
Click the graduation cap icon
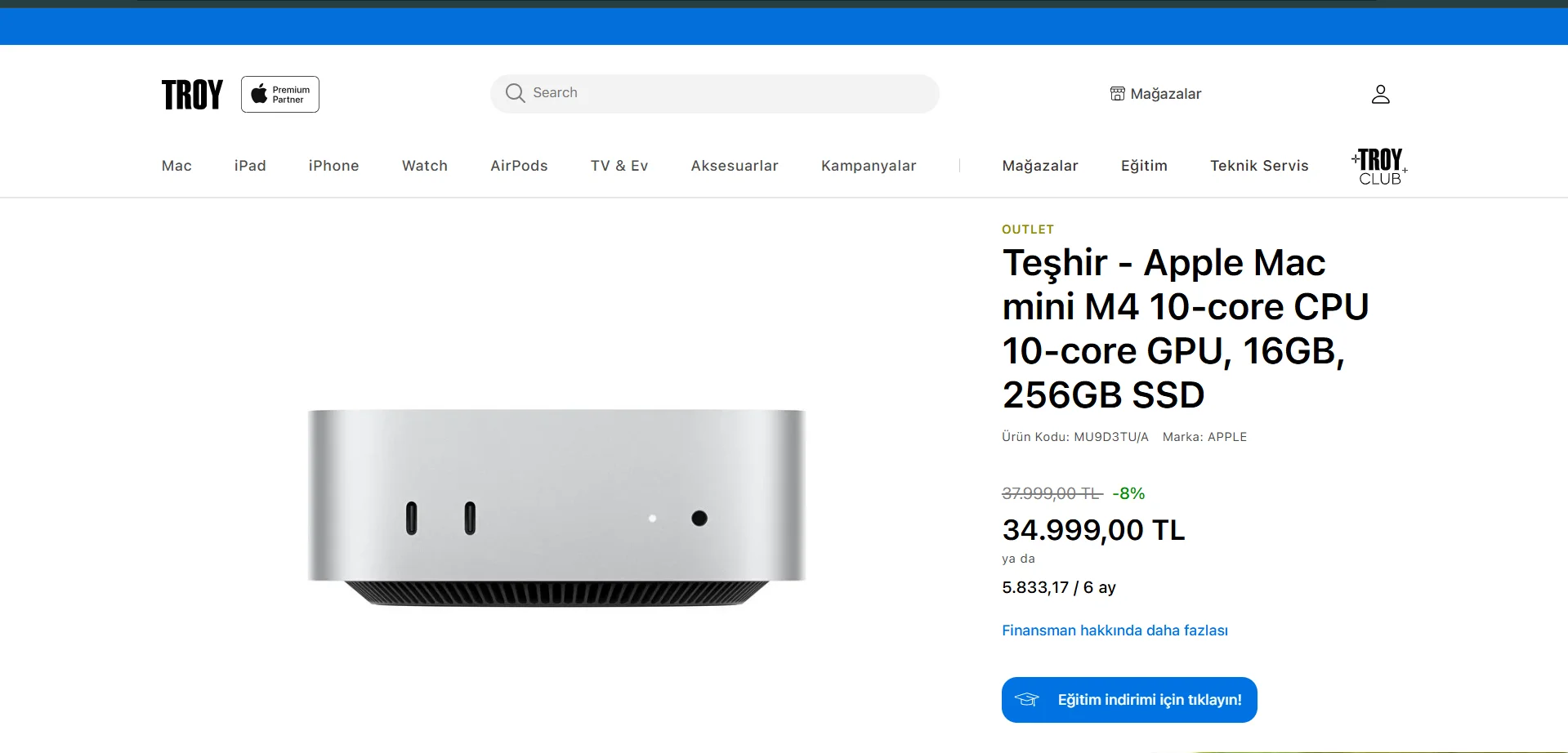[x=1026, y=700]
